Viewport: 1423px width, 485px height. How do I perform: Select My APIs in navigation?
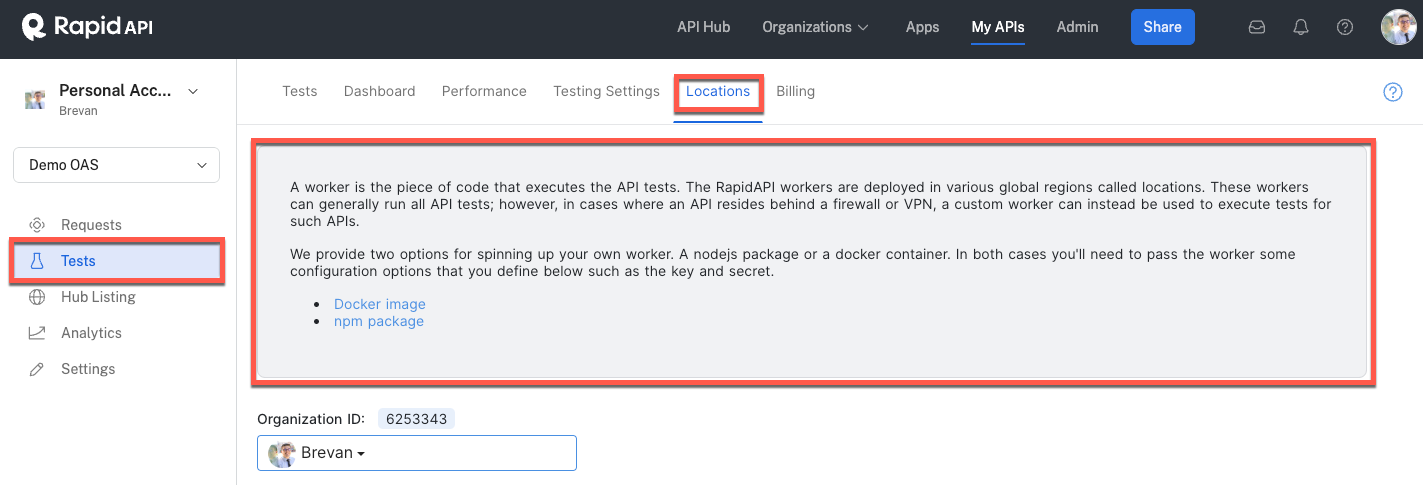(998, 27)
